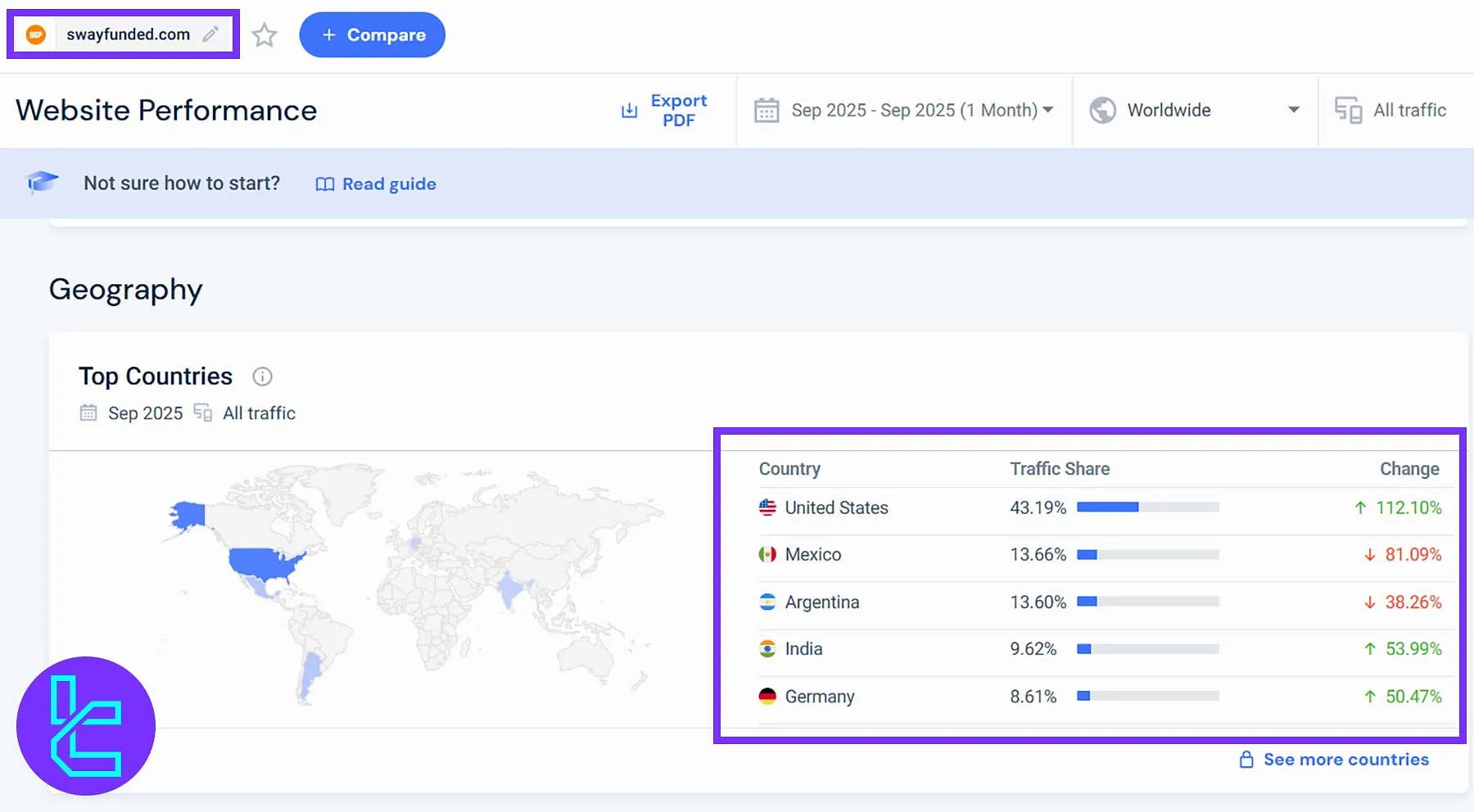Click the globe icon beside Worldwide
This screenshot has height=812, width=1474.
point(1102,110)
